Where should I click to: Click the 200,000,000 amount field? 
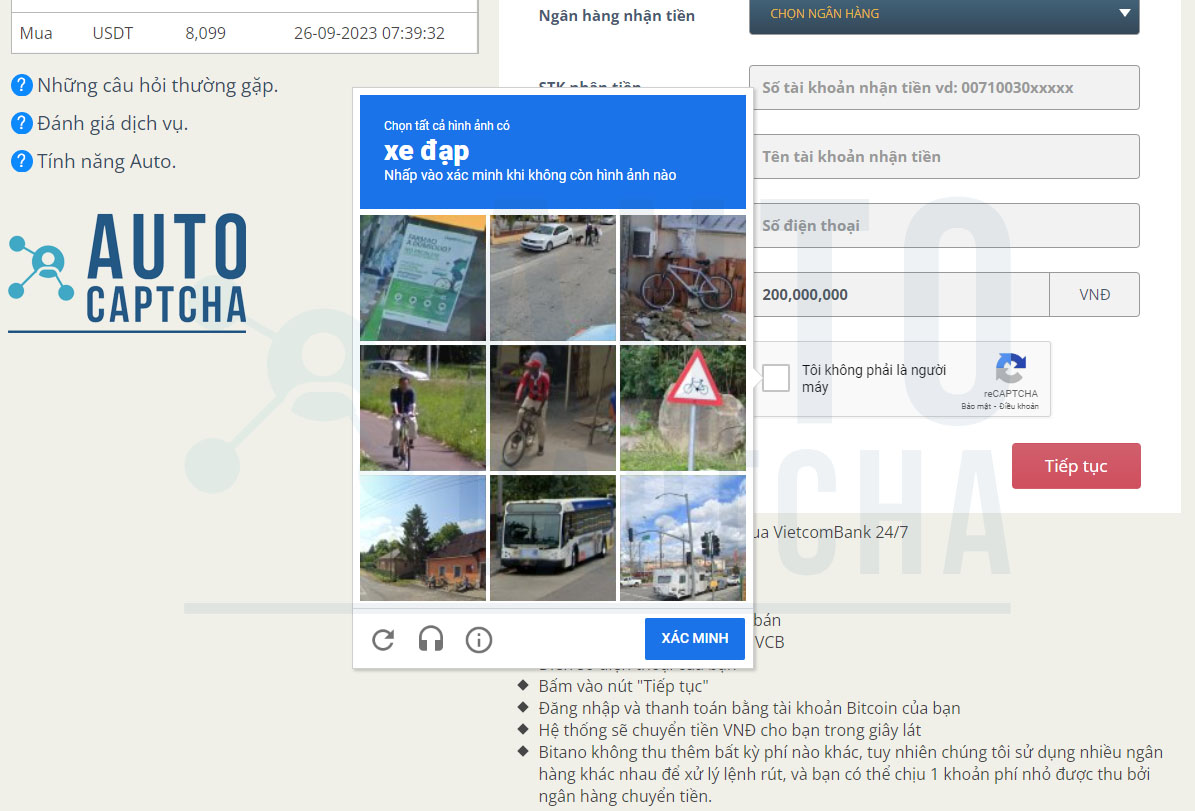(899, 294)
